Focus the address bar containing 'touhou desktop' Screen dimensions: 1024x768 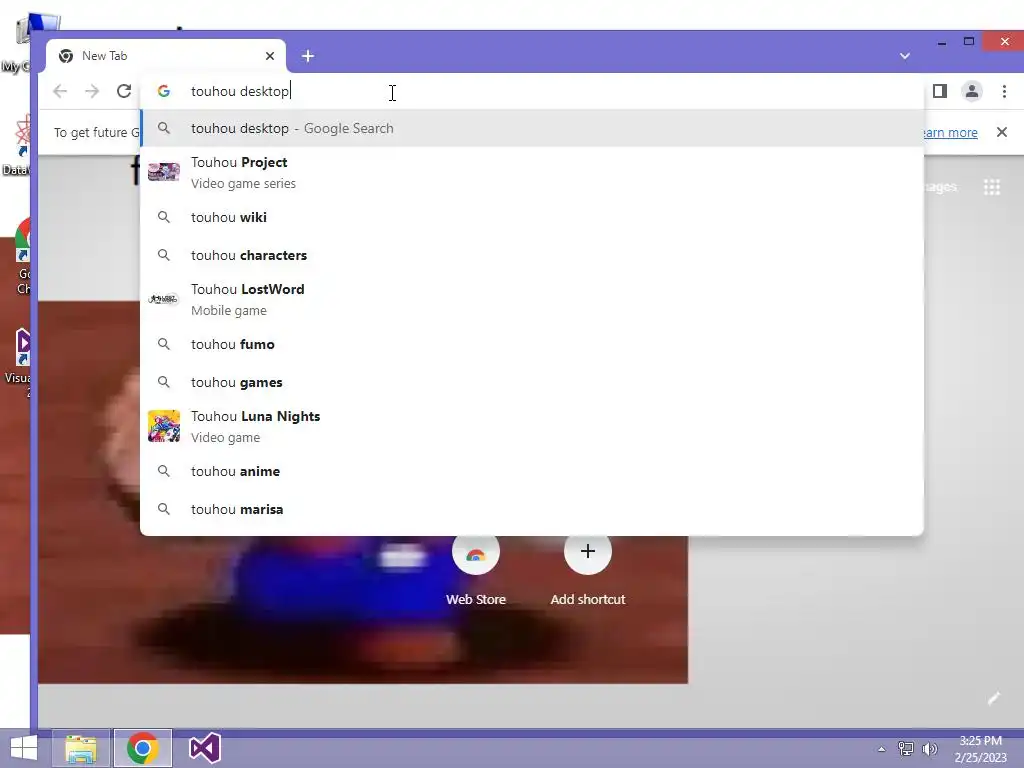click(x=532, y=91)
